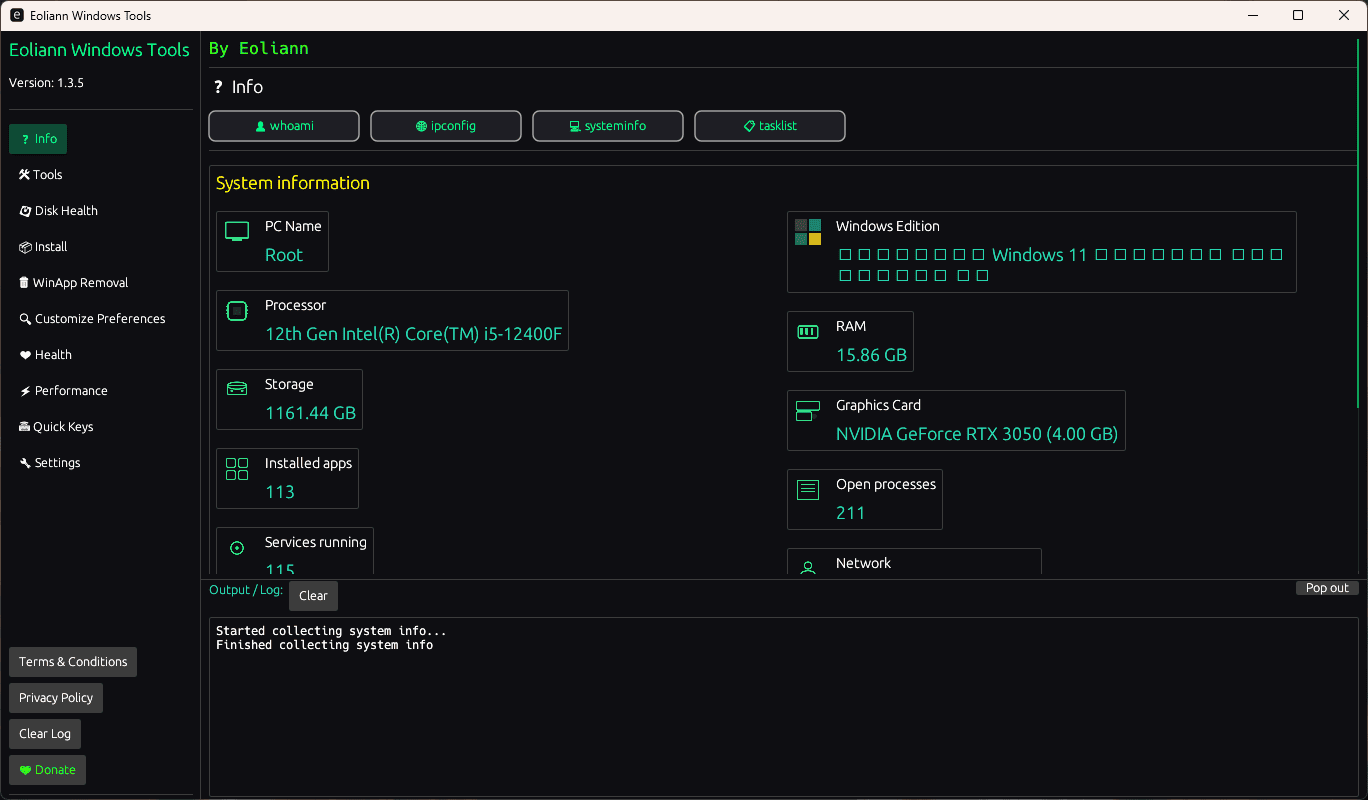Click the System information heading

click(293, 183)
